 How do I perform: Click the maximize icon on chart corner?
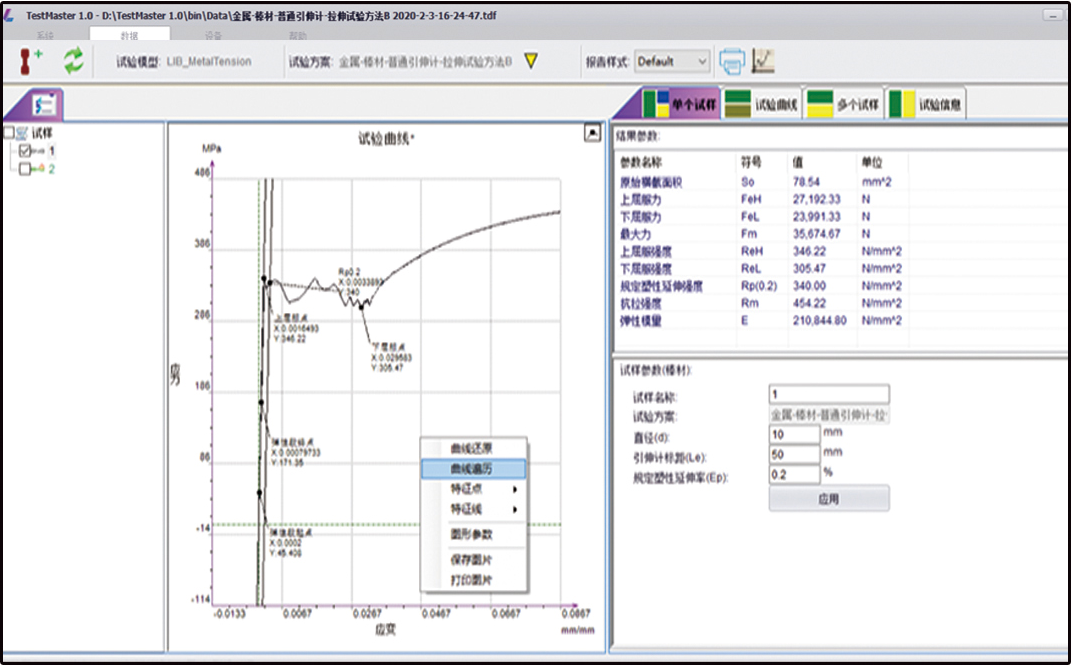click(591, 132)
